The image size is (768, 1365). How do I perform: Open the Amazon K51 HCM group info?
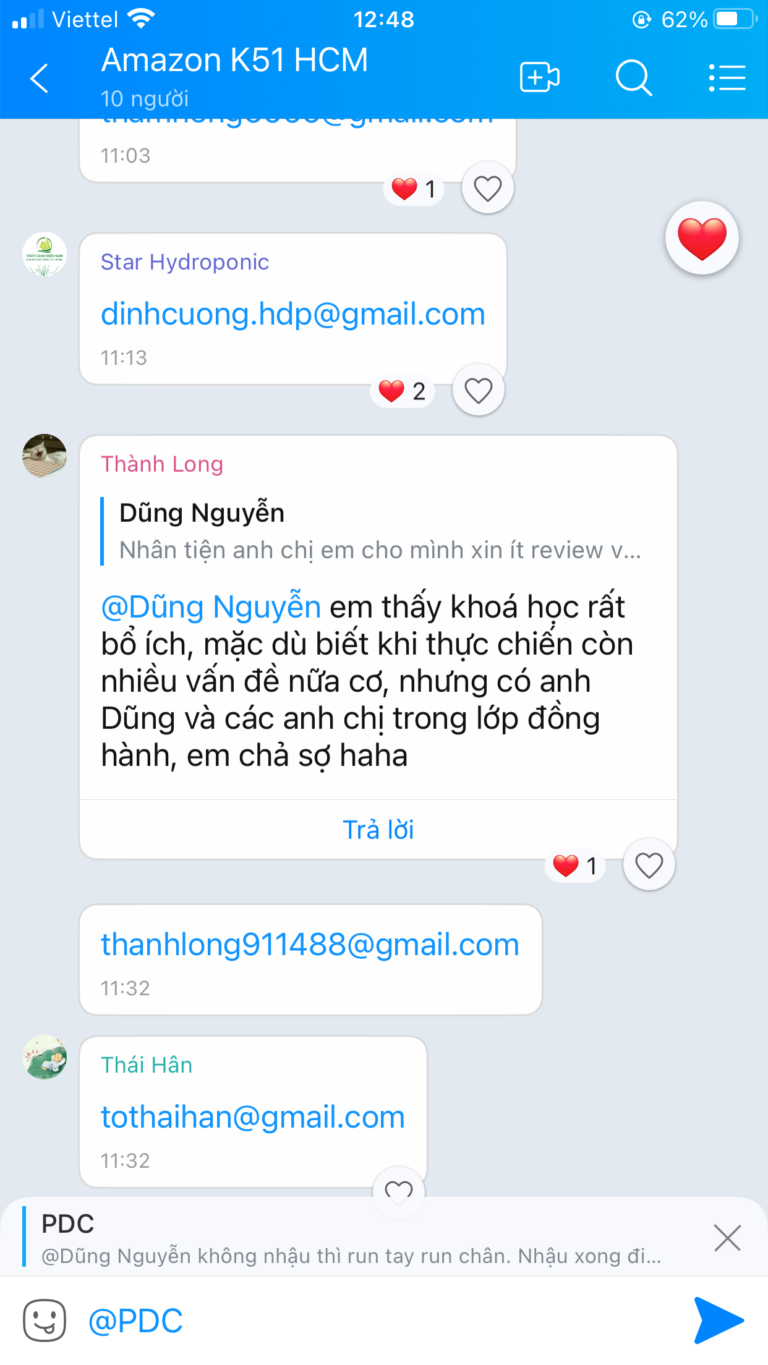pyautogui.click(x=235, y=60)
